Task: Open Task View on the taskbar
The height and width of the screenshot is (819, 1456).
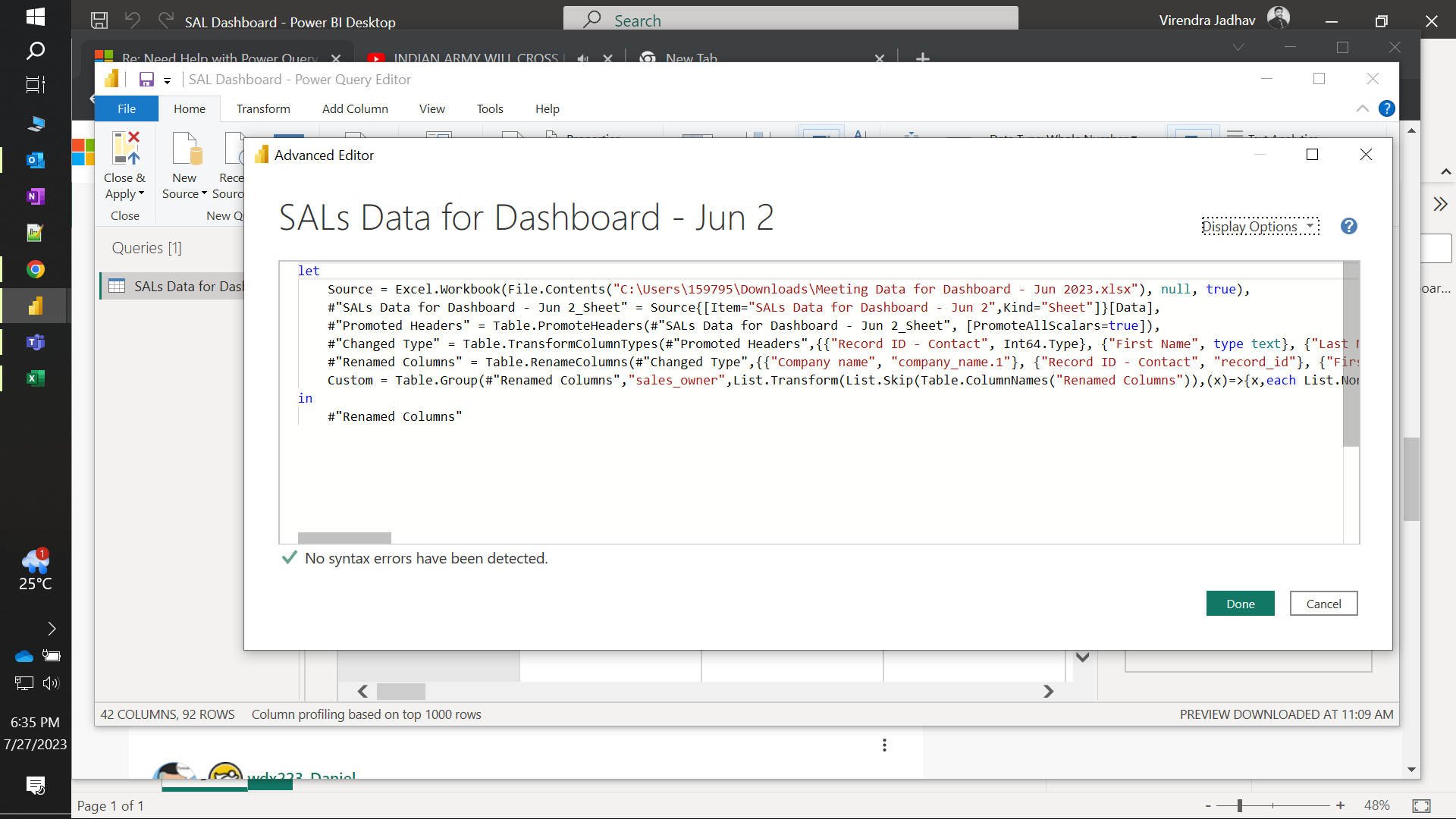Action: click(x=35, y=85)
